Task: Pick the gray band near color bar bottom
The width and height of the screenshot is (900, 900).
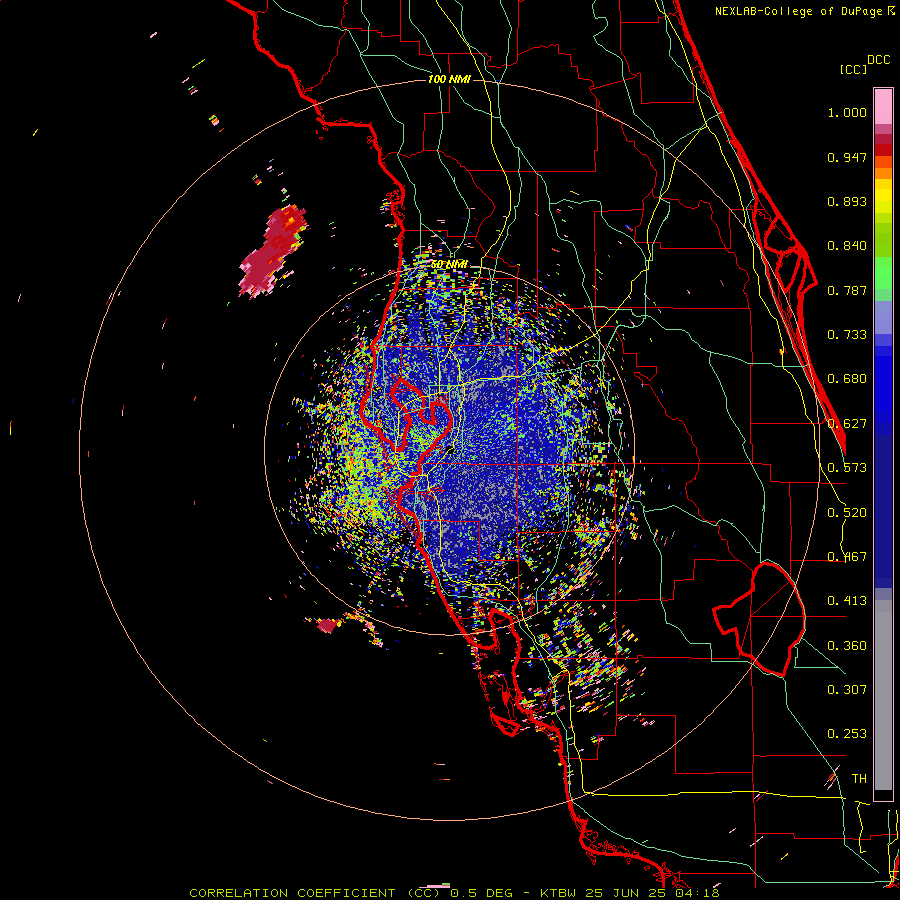Action: coord(883,695)
